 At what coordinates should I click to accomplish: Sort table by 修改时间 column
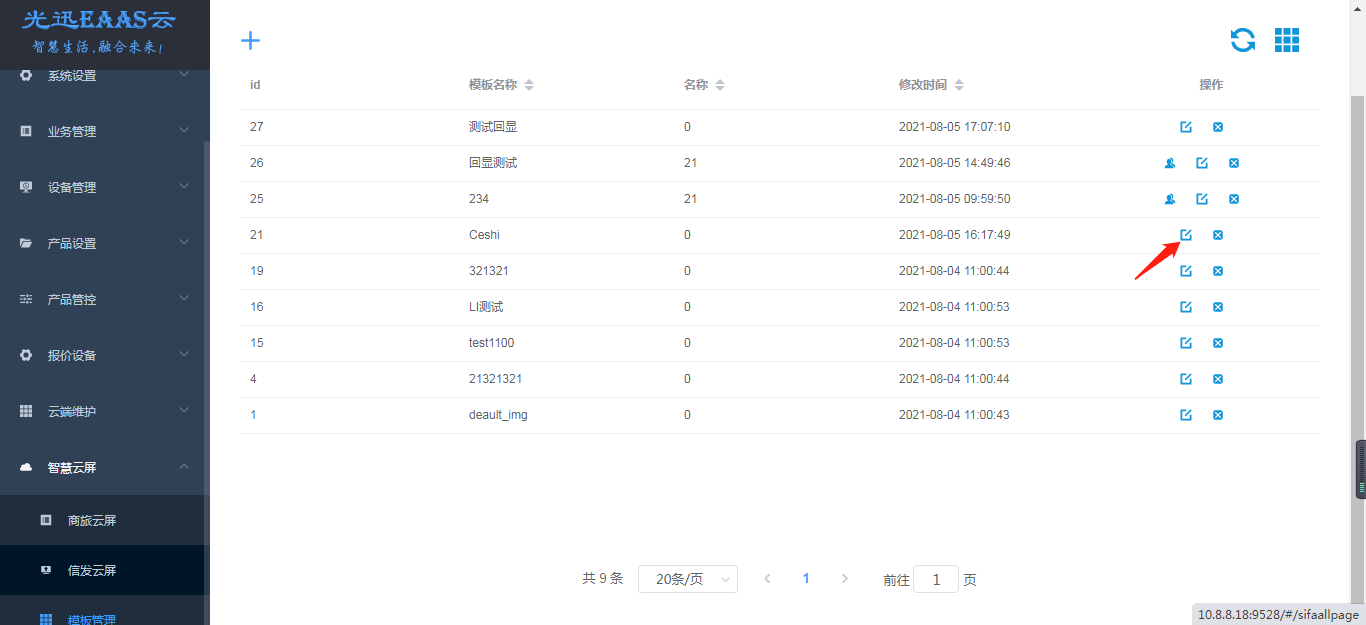click(959, 85)
